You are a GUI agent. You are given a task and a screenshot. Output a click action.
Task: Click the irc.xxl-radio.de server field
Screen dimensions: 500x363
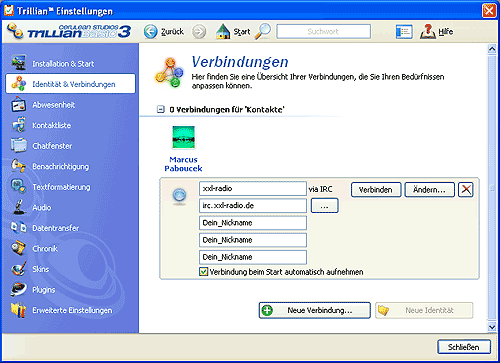coord(253,206)
